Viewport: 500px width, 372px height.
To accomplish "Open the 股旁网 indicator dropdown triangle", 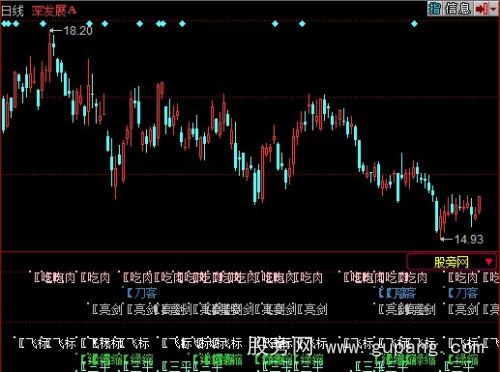I will (489, 262).
